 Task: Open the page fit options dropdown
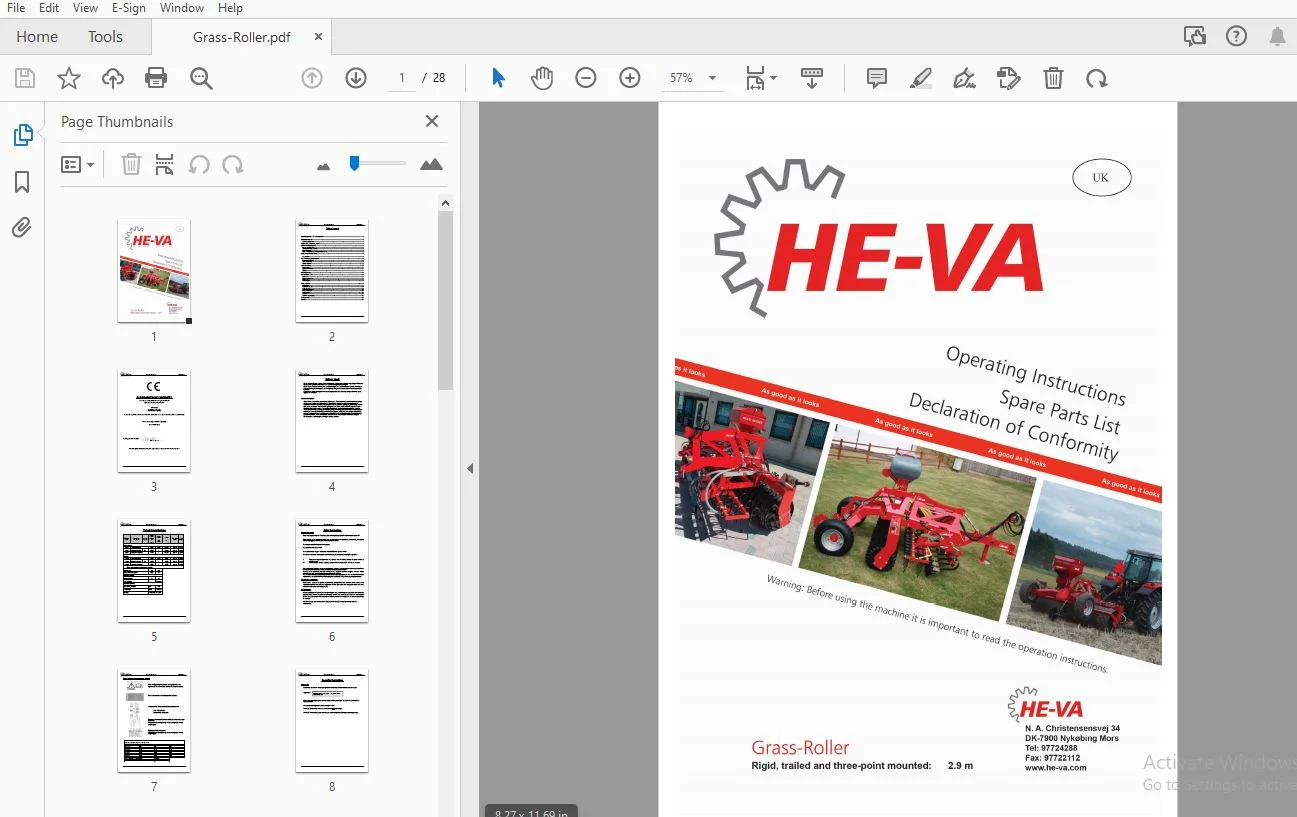(x=761, y=78)
